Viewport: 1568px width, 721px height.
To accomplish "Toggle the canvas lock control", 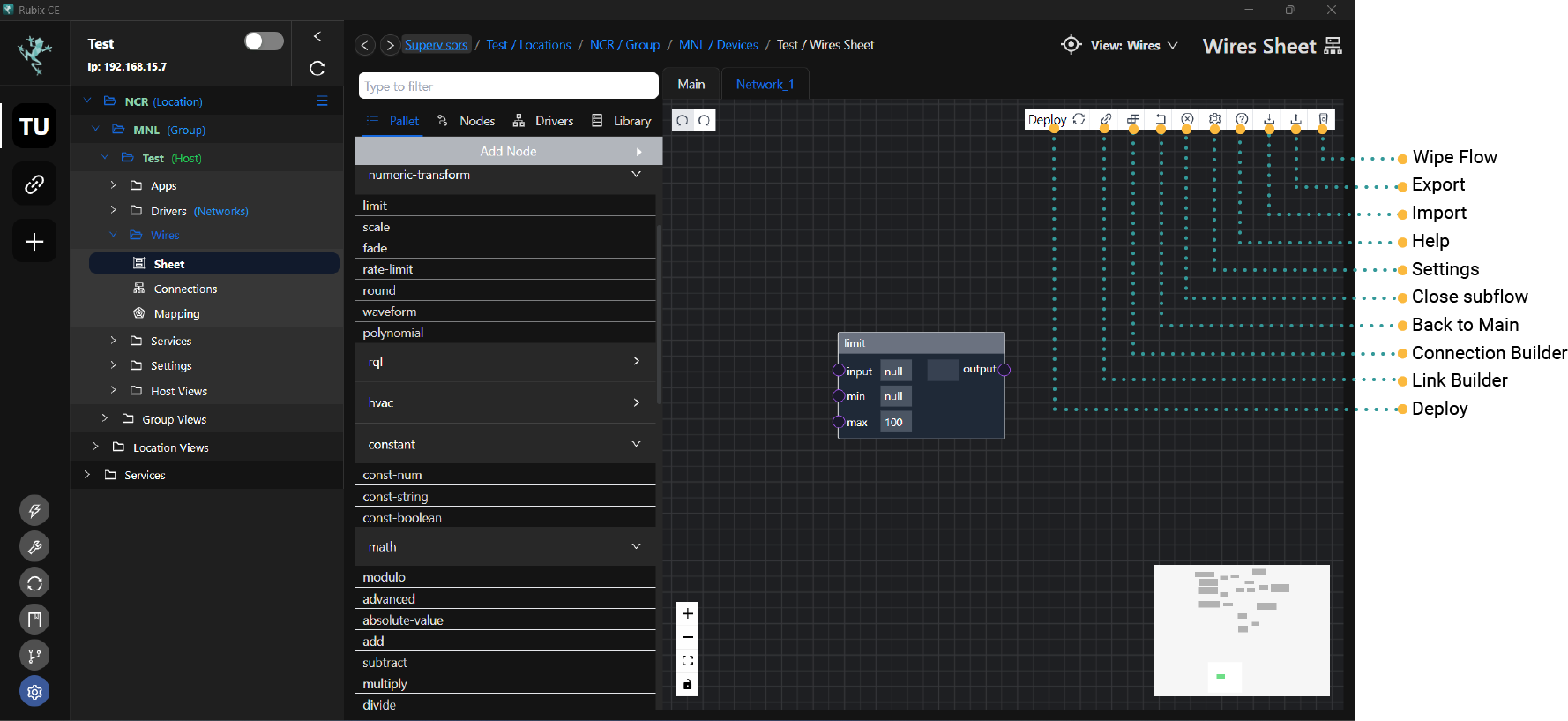I will click(688, 685).
